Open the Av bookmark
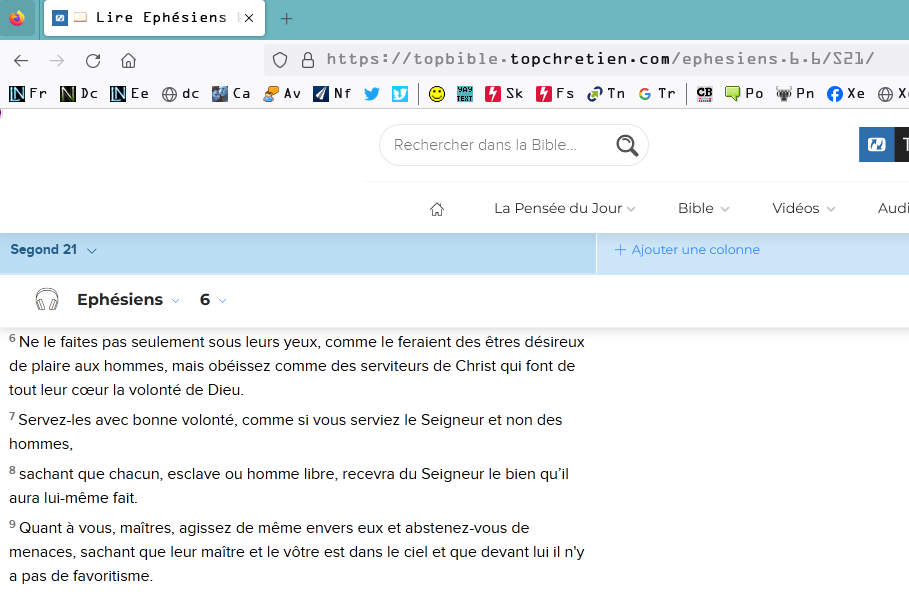The height and width of the screenshot is (592, 909). 281,93
